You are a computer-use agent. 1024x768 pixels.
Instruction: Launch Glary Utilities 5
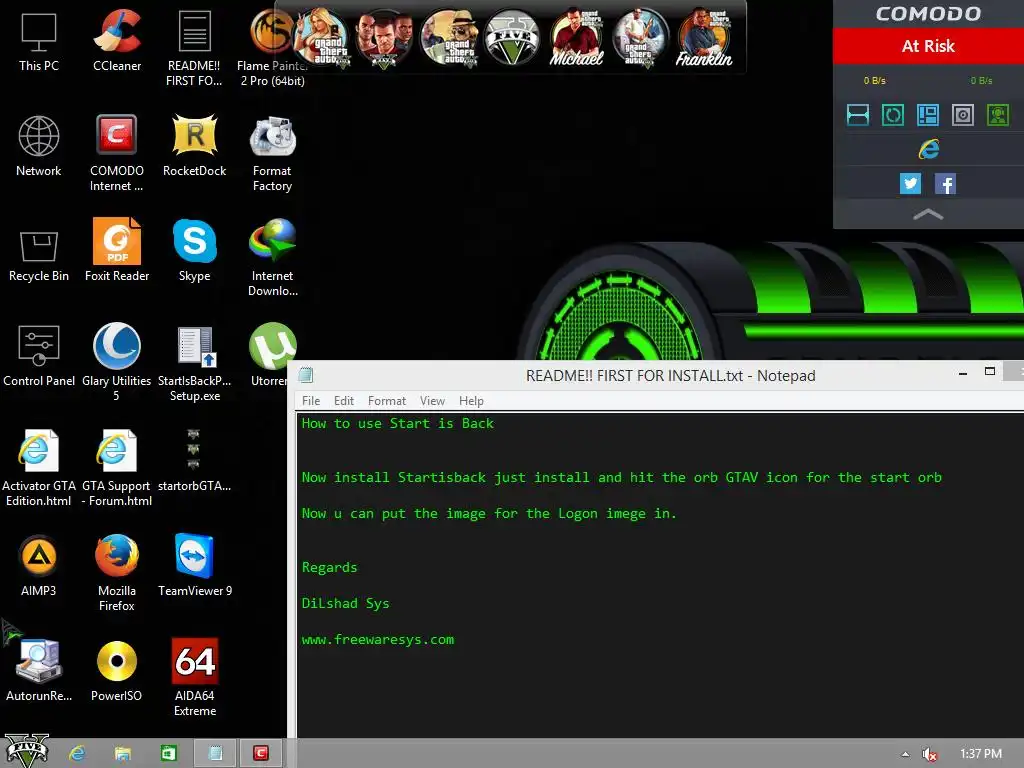pos(116,362)
